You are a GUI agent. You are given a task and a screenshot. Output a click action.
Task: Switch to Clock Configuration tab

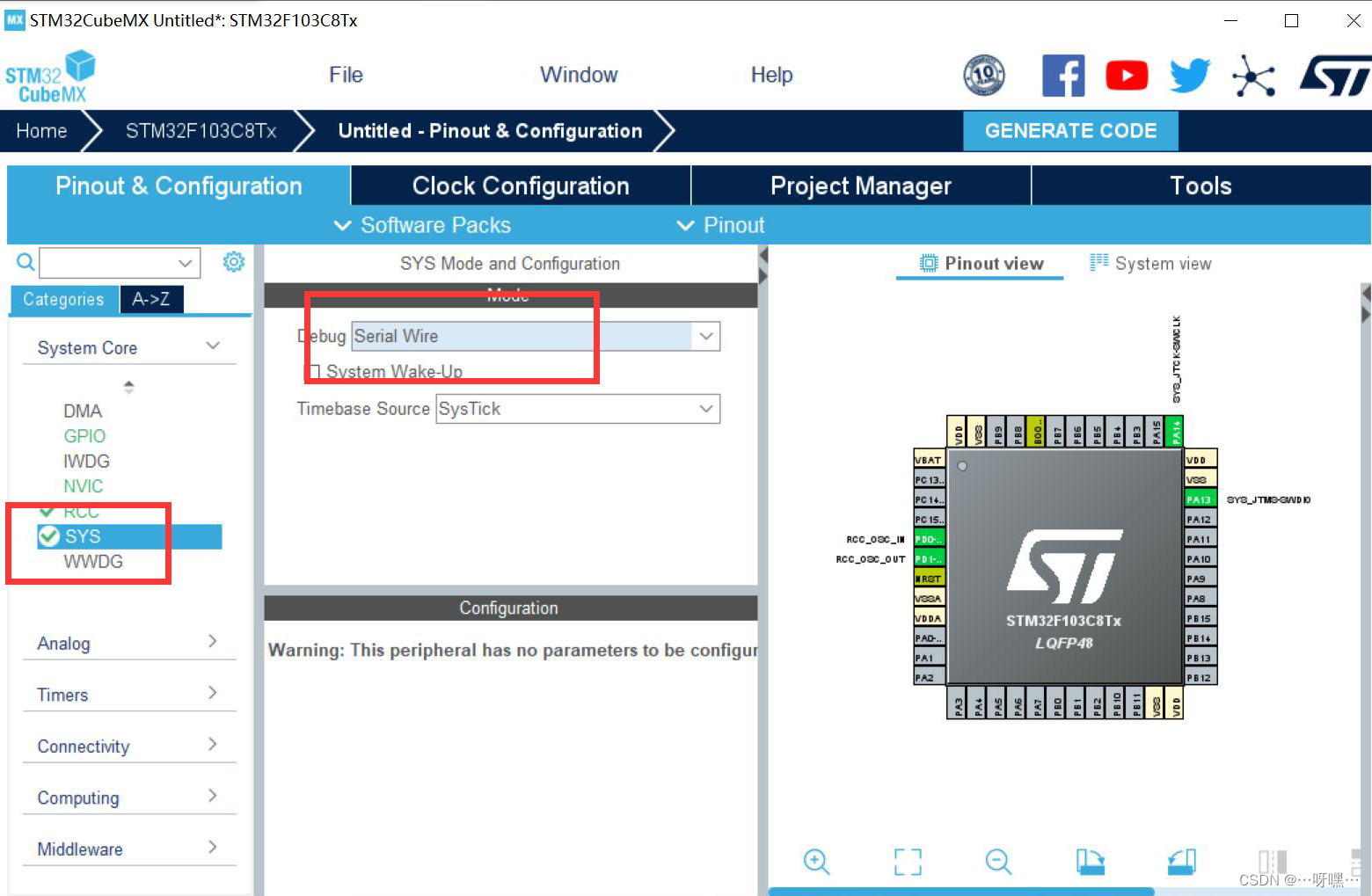pos(521,186)
